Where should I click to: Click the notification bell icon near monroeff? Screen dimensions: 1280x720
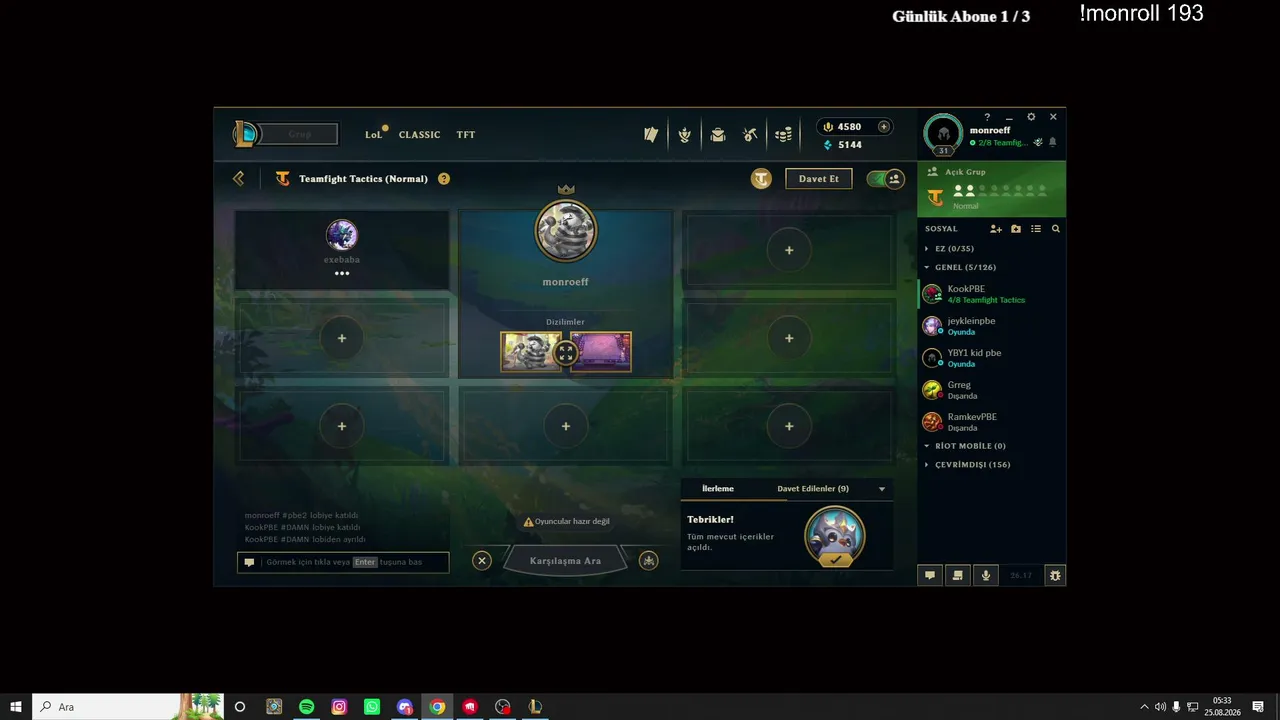pyautogui.click(x=1052, y=142)
